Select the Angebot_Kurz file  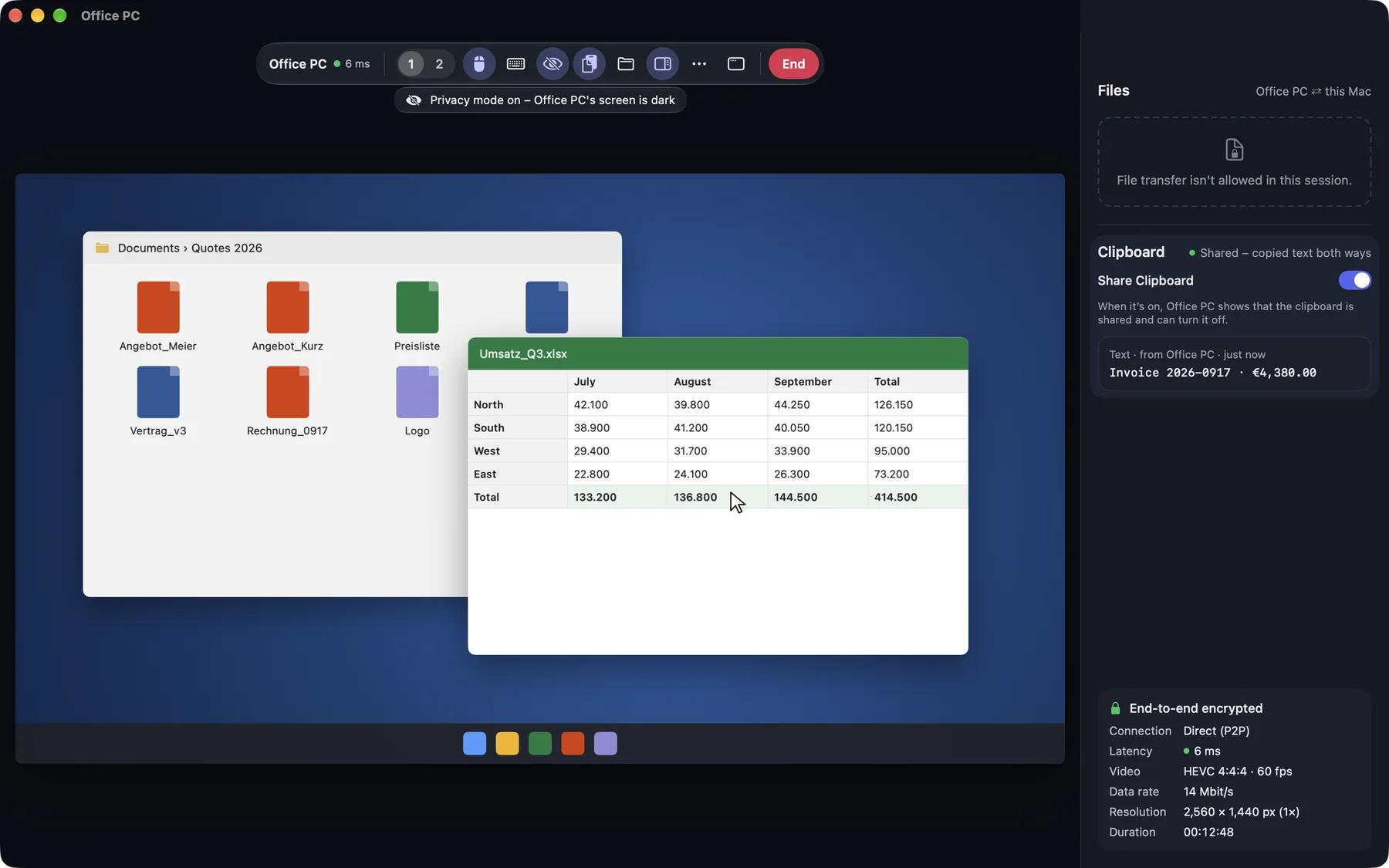(x=287, y=316)
